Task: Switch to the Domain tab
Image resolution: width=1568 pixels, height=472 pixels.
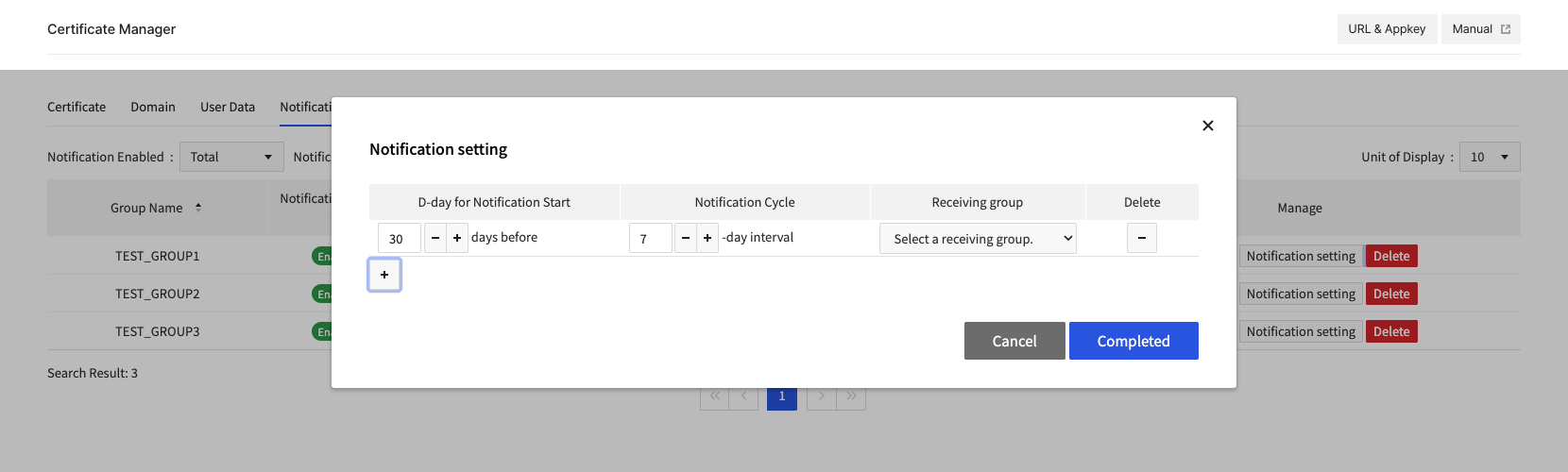Action: [153, 107]
